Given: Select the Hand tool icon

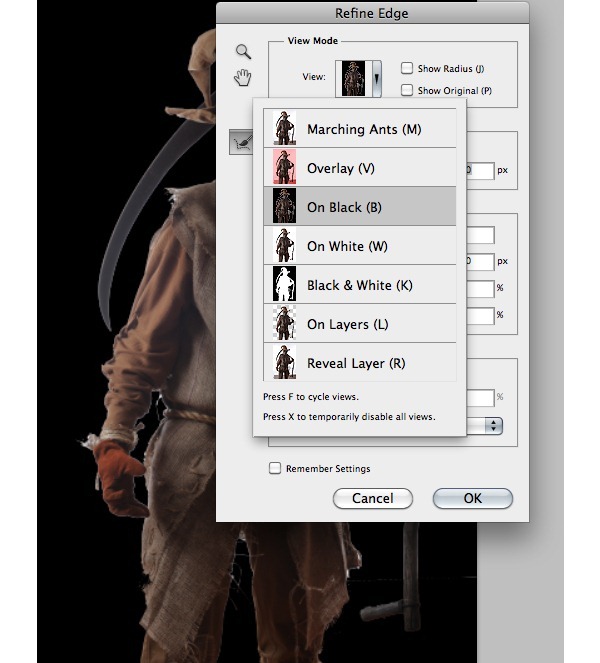Looking at the screenshot, I should tap(243, 78).
